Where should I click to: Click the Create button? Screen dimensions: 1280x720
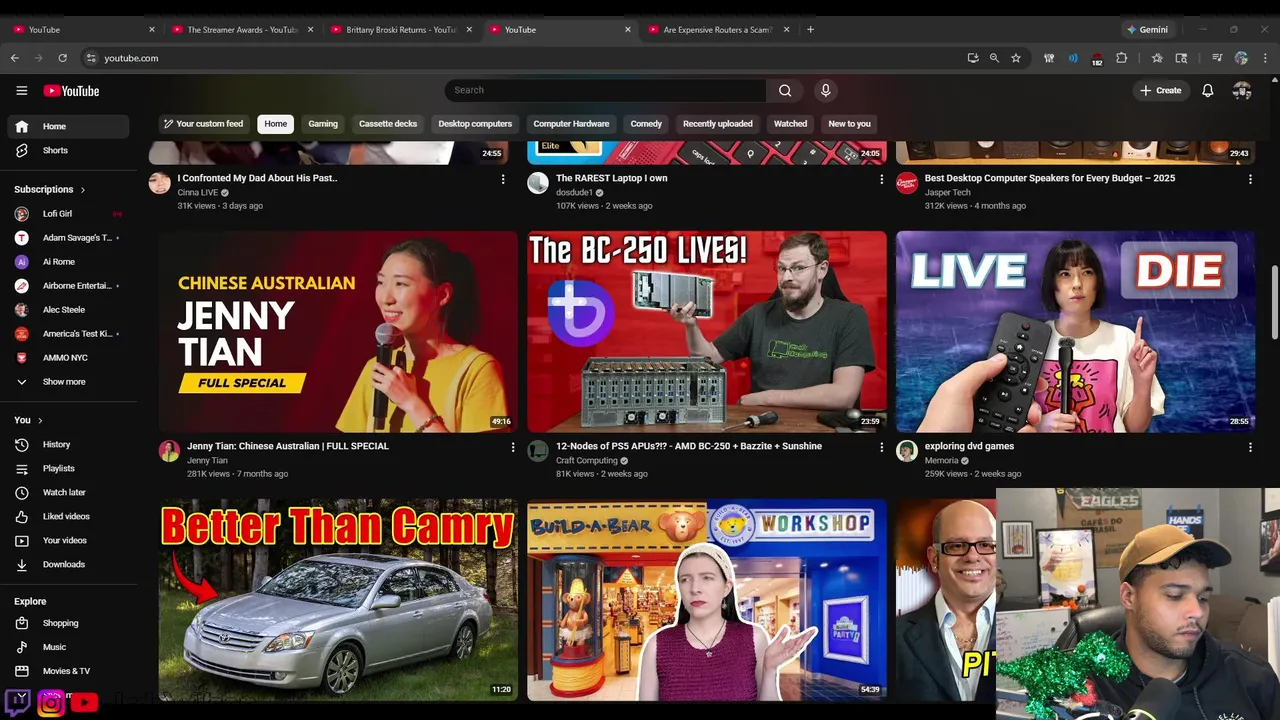(1160, 91)
